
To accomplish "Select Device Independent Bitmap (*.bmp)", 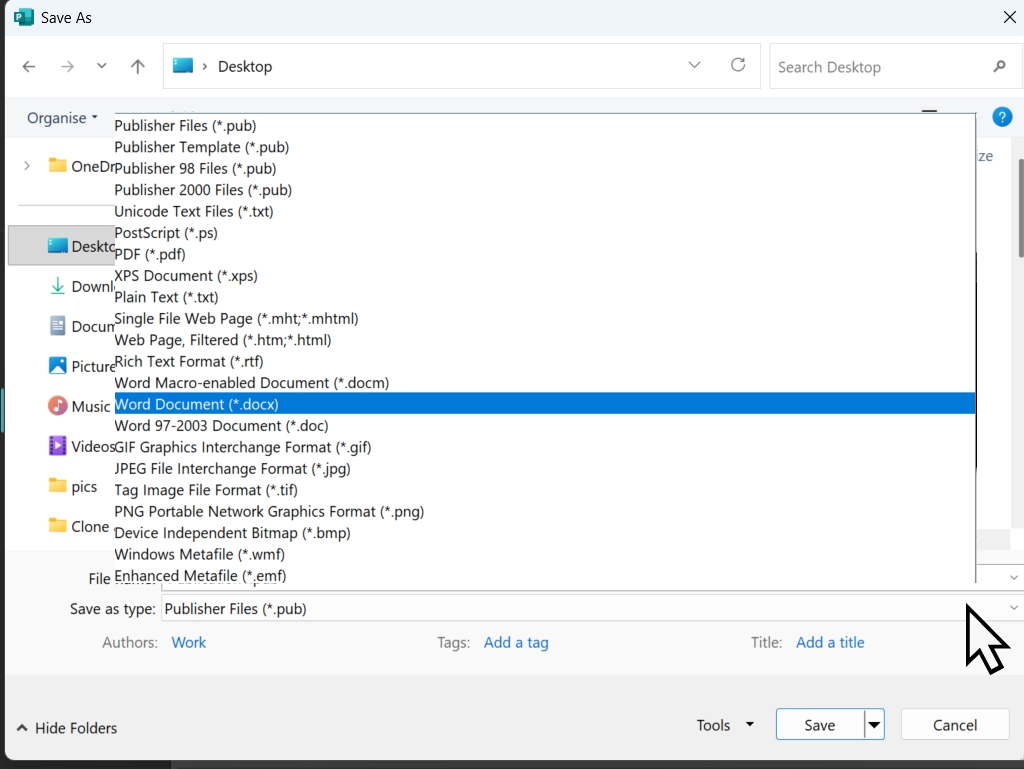I will click(545, 533).
